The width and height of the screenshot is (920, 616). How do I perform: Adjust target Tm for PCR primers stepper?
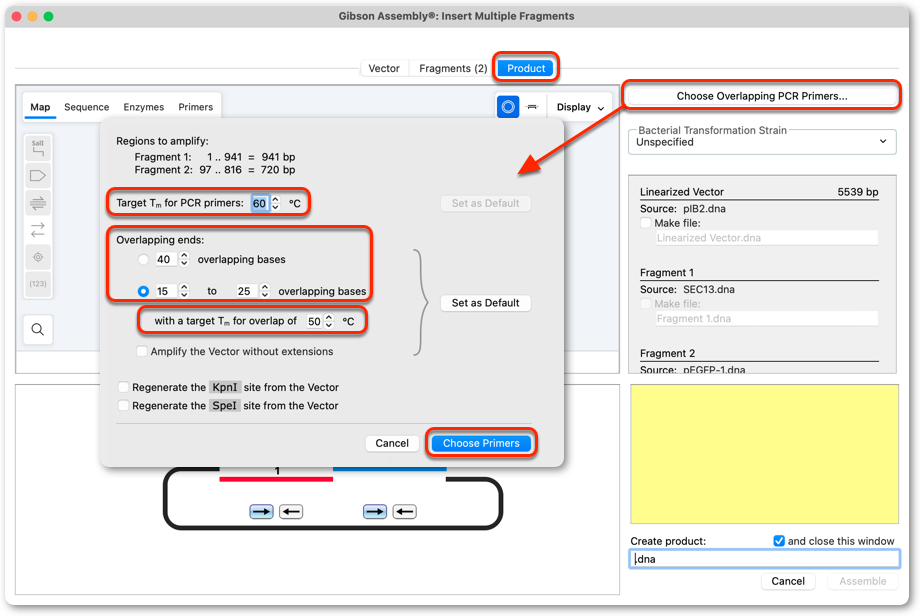pyautogui.click(x=275, y=204)
